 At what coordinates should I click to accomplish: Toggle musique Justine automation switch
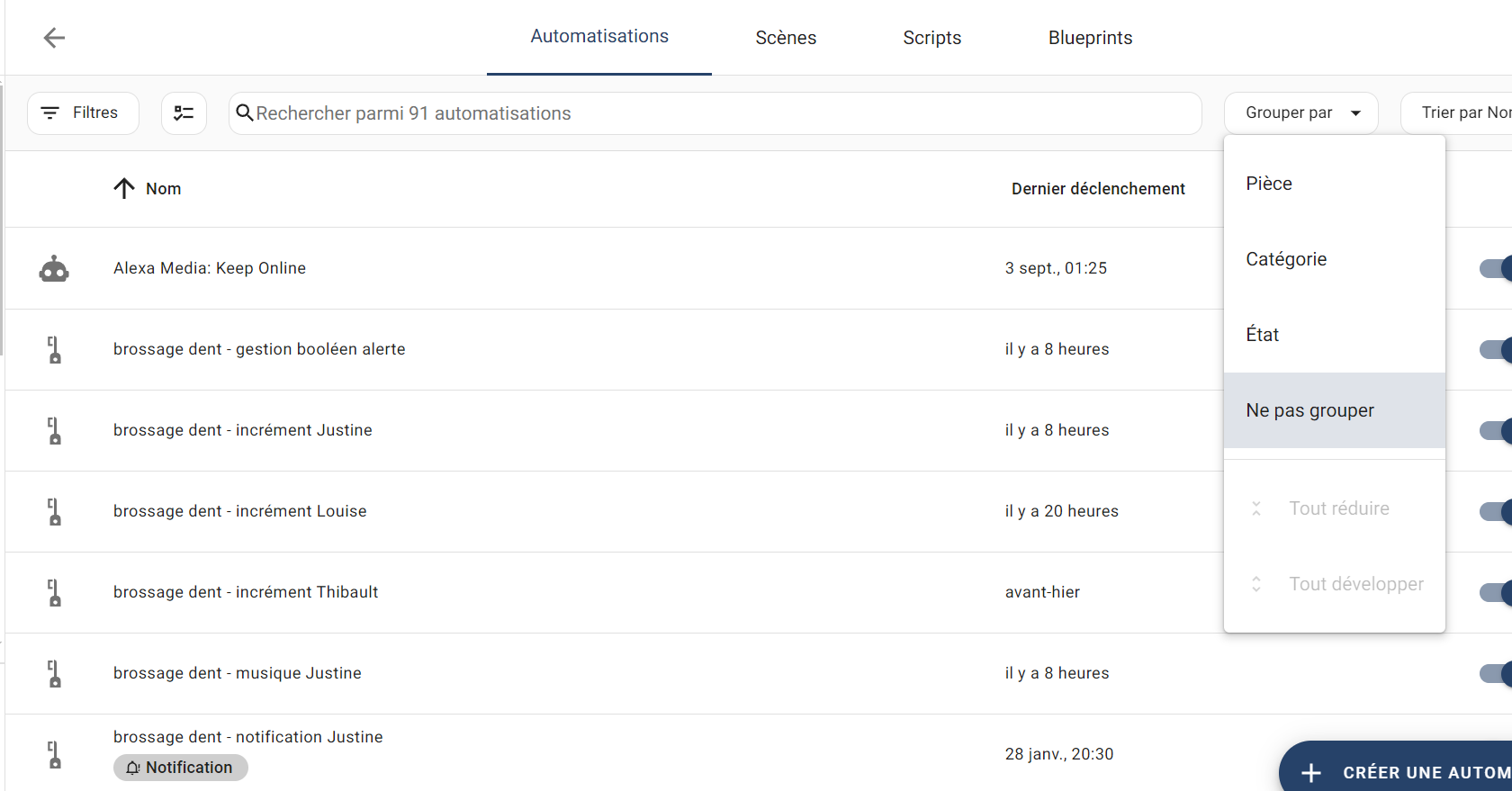(1496, 673)
